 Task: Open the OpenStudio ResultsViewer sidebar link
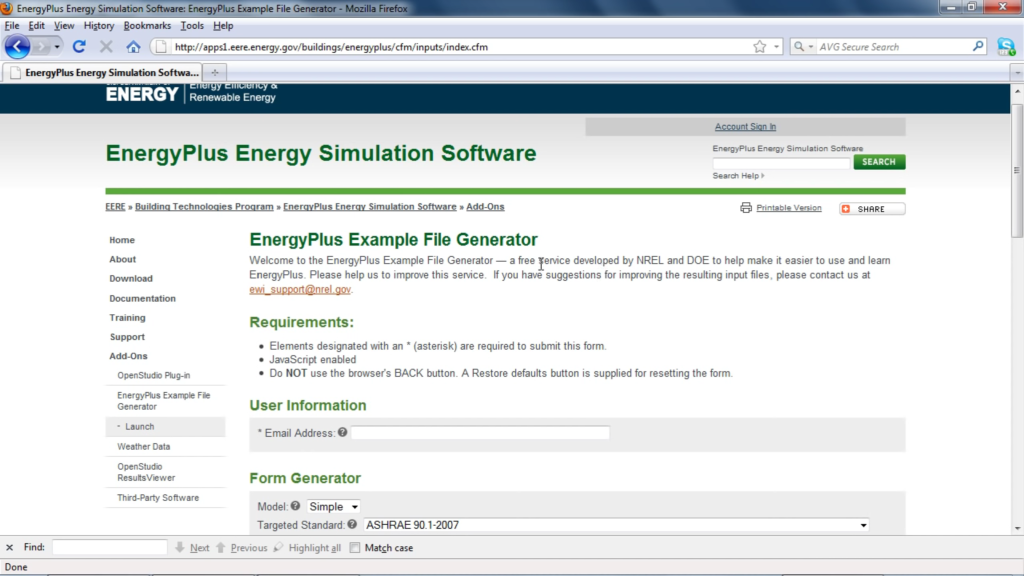point(146,472)
